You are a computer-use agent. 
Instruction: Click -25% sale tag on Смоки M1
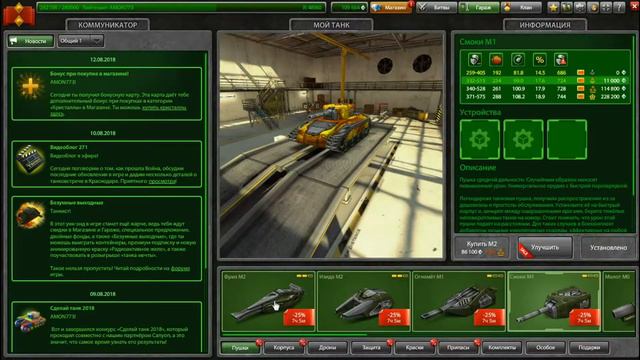584,318
